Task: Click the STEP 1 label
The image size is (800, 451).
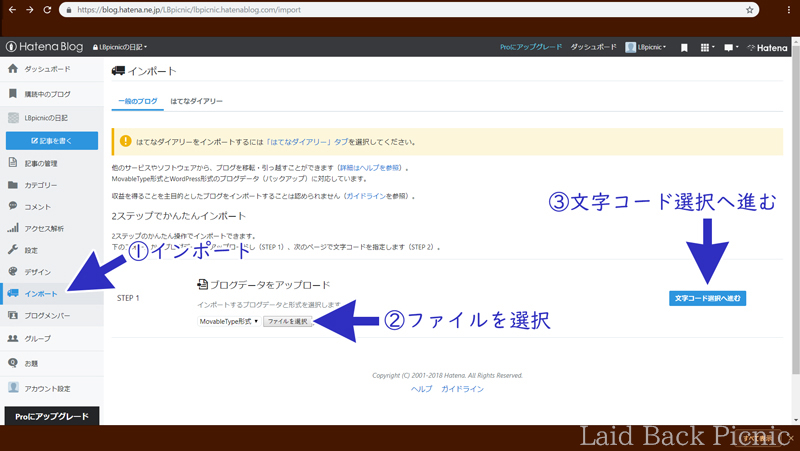Action: click(x=128, y=298)
